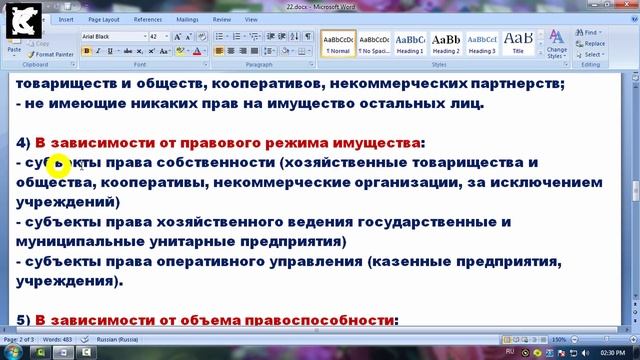The height and width of the screenshot is (360, 640).
Task: Open Paragraph dialog launcher
Action: (311, 64)
